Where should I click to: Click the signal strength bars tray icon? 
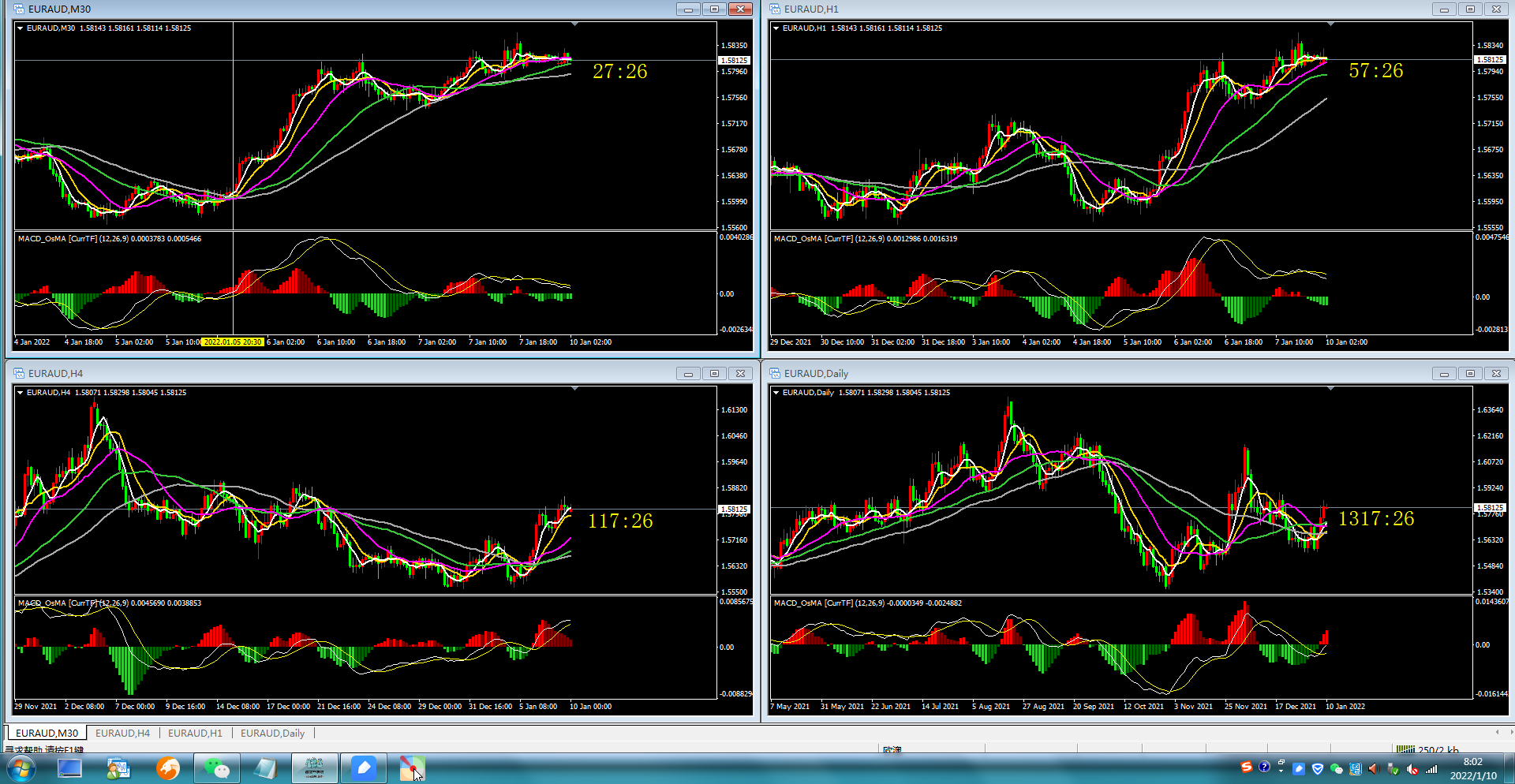point(1431,769)
